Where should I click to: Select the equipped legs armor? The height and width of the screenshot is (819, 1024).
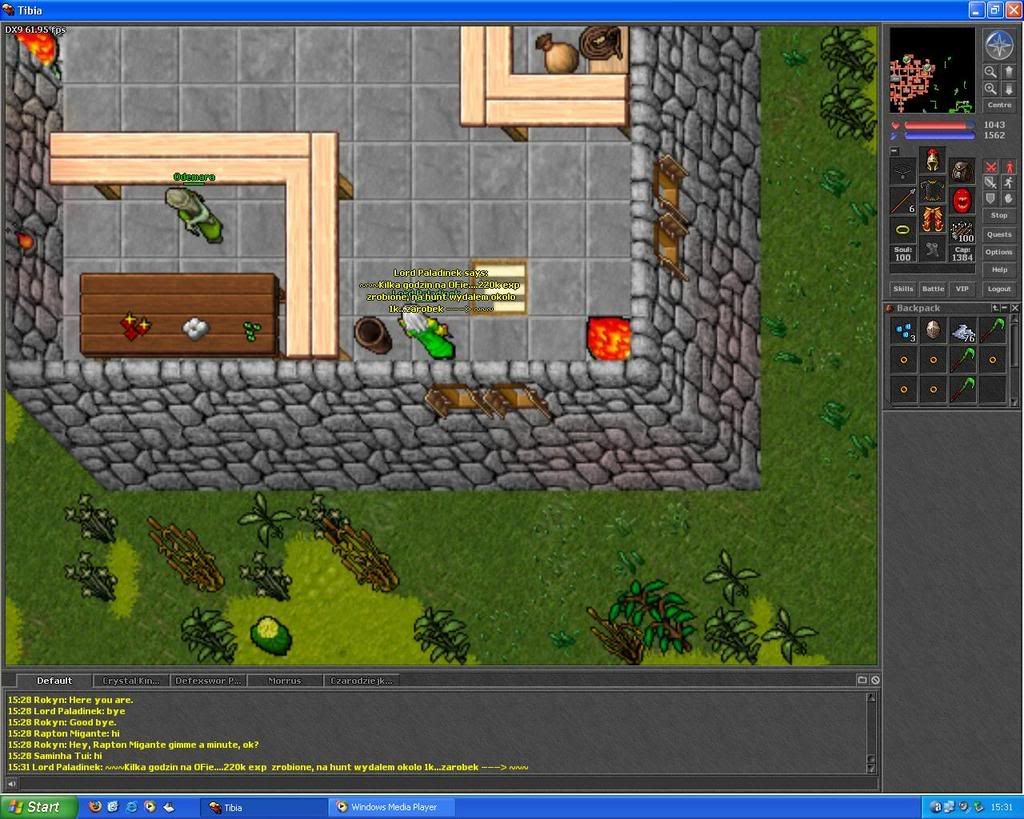coord(933,219)
